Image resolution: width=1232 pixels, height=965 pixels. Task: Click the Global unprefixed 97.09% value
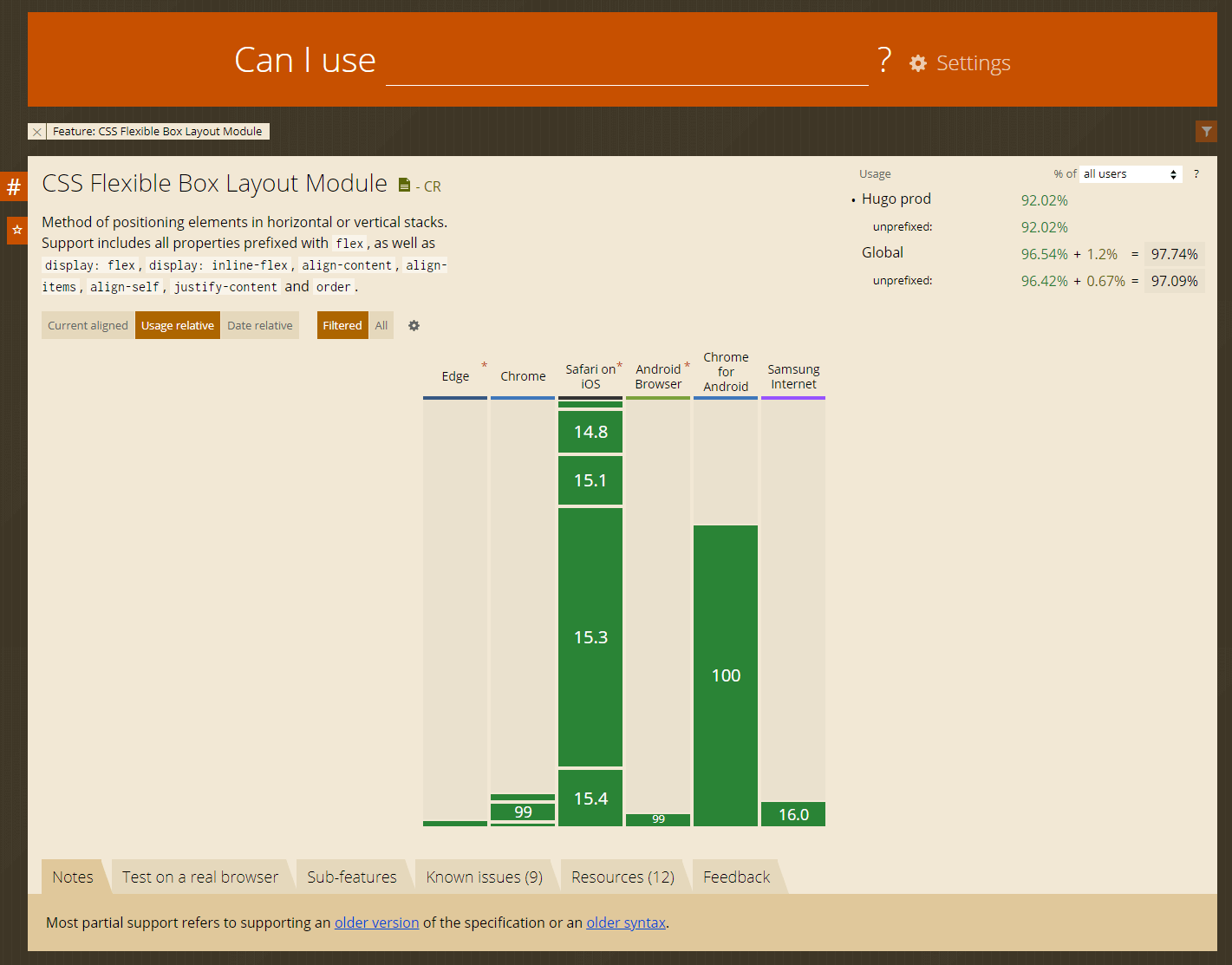pyautogui.click(x=1175, y=281)
